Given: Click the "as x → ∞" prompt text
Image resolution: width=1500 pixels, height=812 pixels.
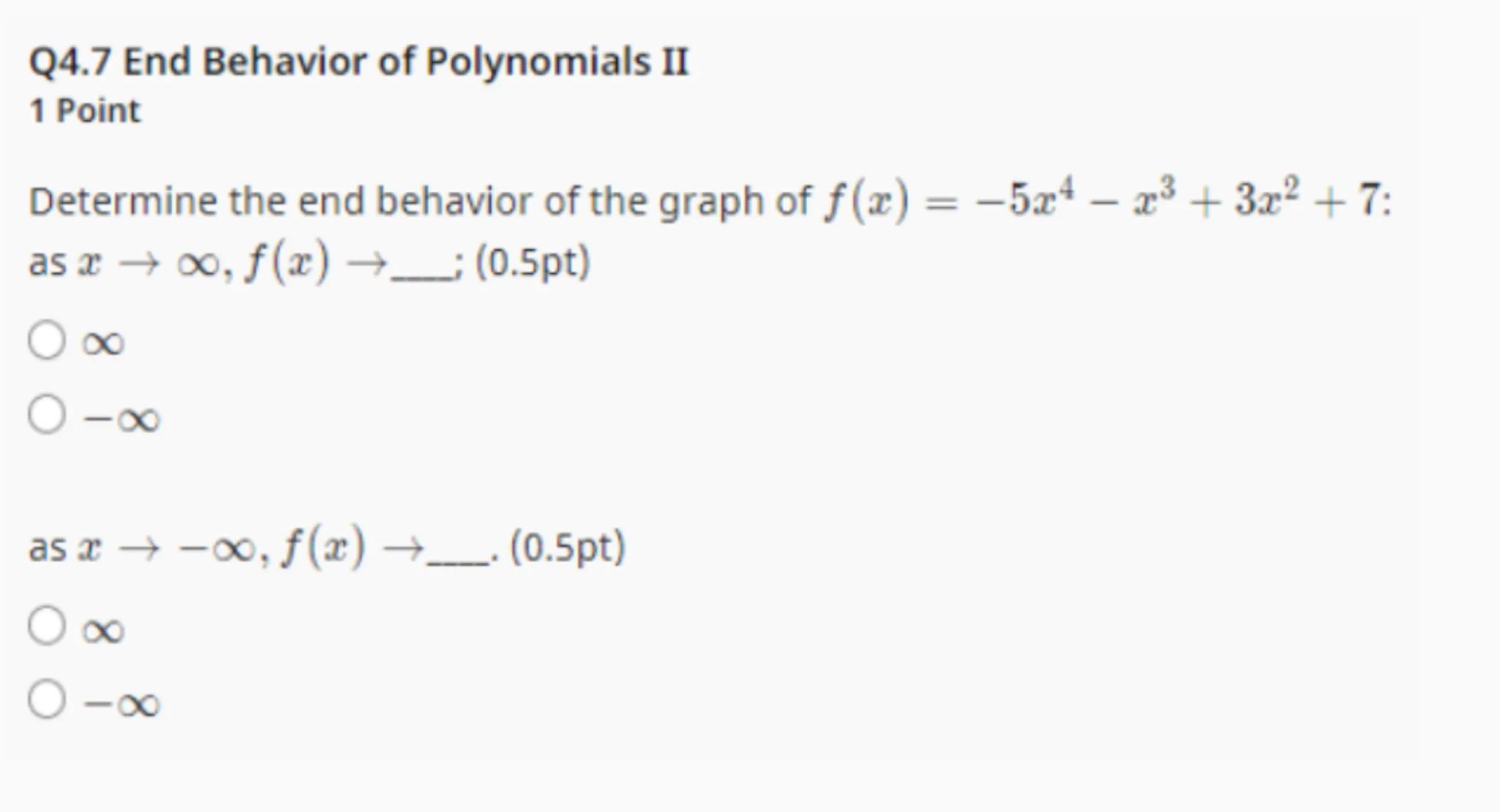Looking at the screenshot, I should (x=125, y=263).
